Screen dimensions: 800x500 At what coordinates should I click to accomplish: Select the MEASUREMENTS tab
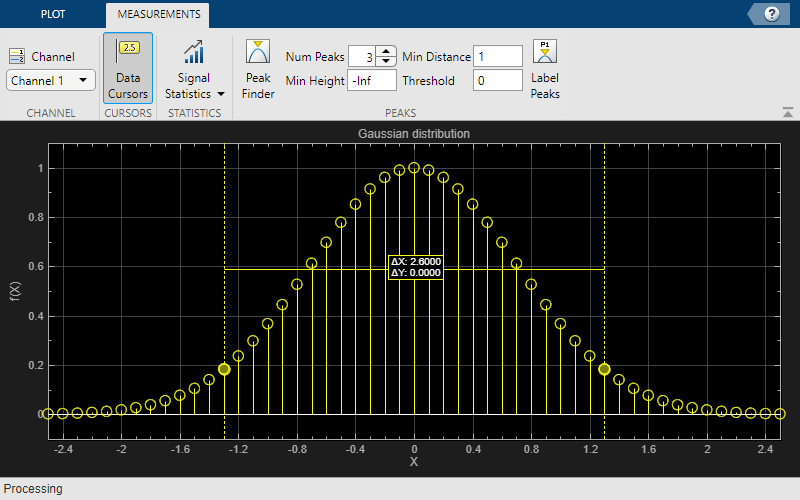pos(159,14)
